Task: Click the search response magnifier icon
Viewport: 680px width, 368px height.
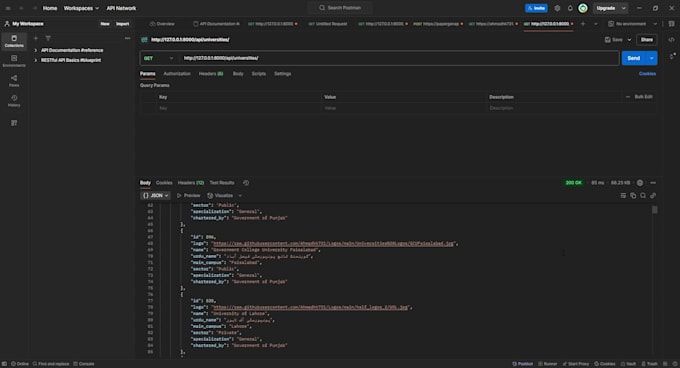Action: pos(643,196)
